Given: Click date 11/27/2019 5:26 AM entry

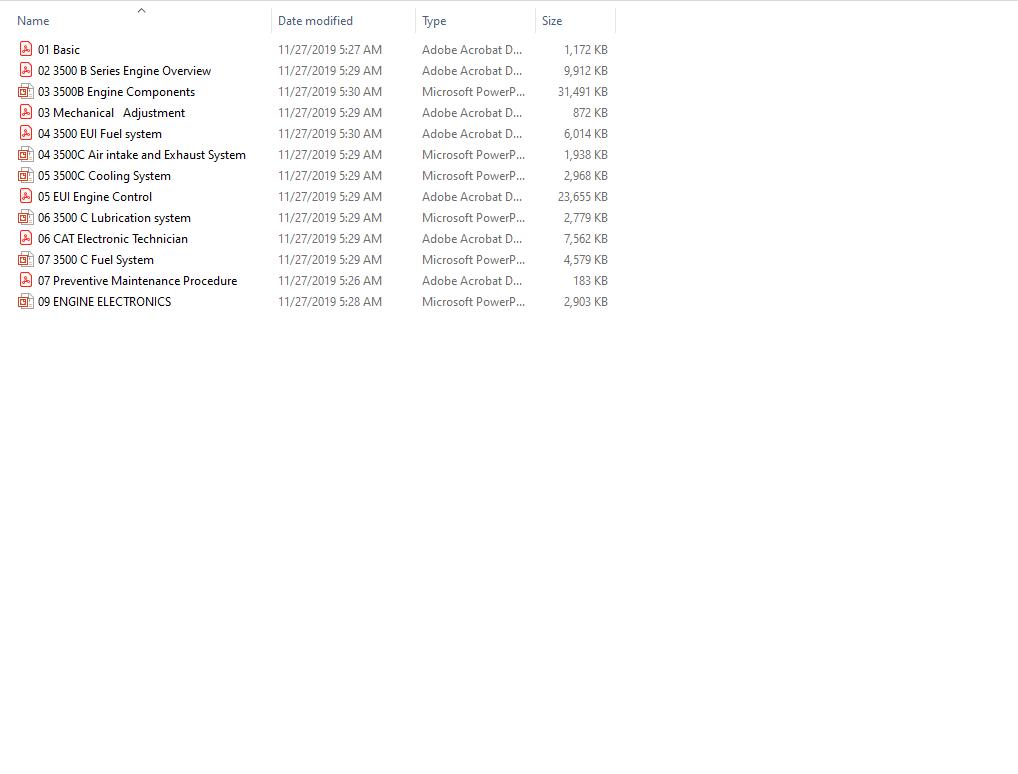Looking at the screenshot, I should pyautogui.click(x=330, y=281).
